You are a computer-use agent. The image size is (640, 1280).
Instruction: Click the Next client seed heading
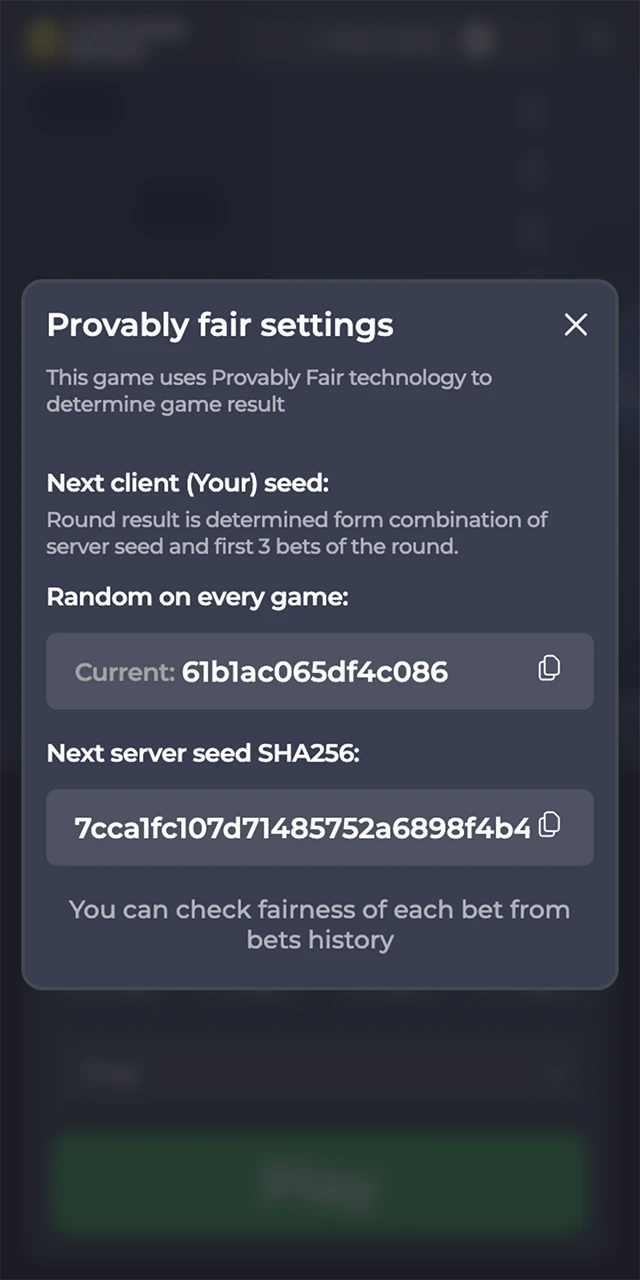pos(187,483)
